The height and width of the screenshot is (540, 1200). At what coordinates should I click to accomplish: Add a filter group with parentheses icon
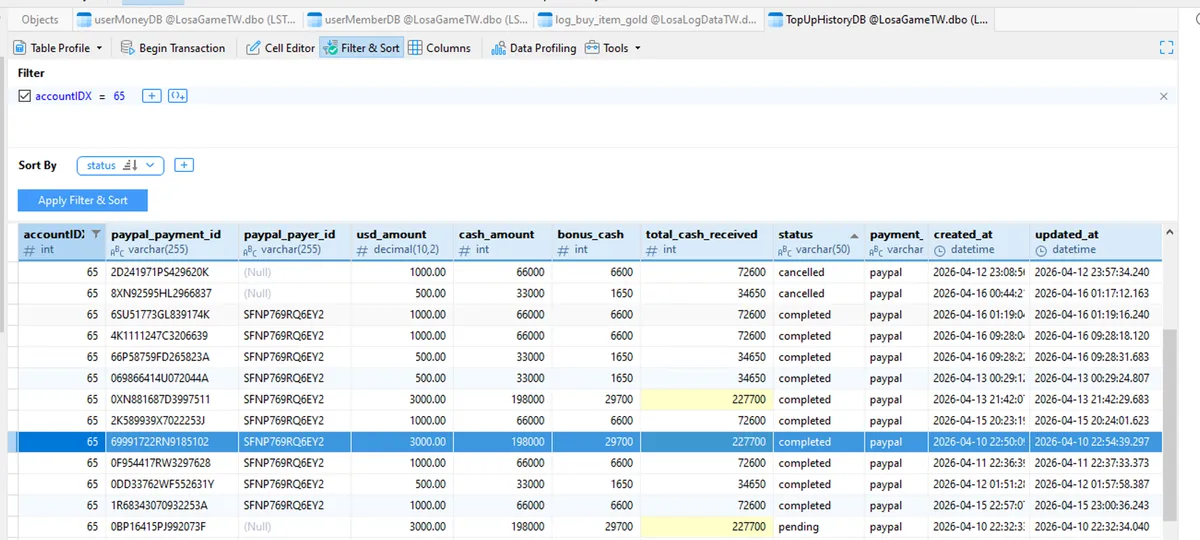(178, 96)
